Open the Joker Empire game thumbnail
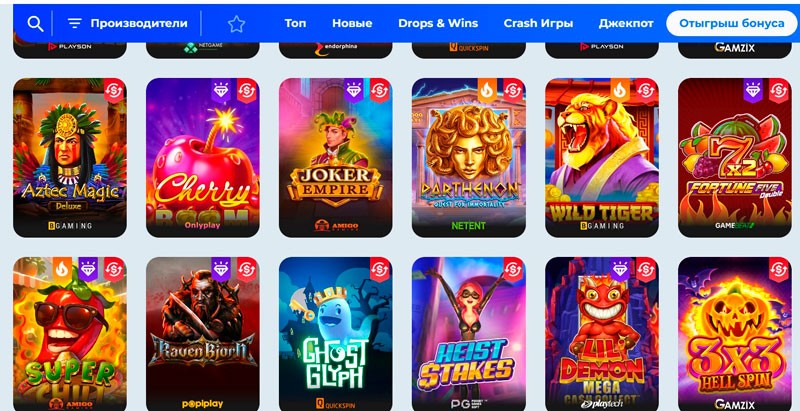 335,158
